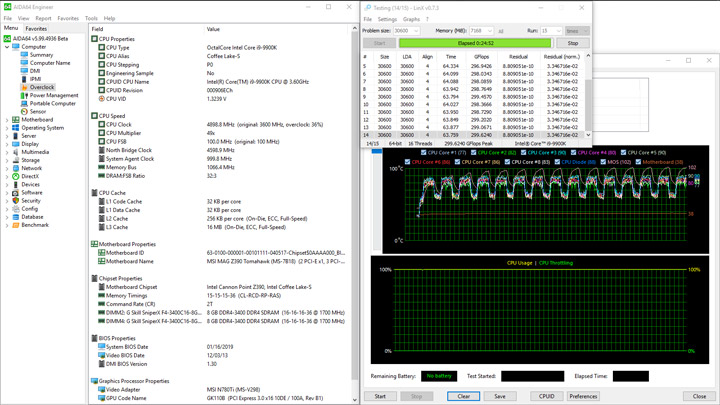Uncheck CPU Core #5 graph checkbox
This screenshot has height=405, width=720.
coord(624,152)
